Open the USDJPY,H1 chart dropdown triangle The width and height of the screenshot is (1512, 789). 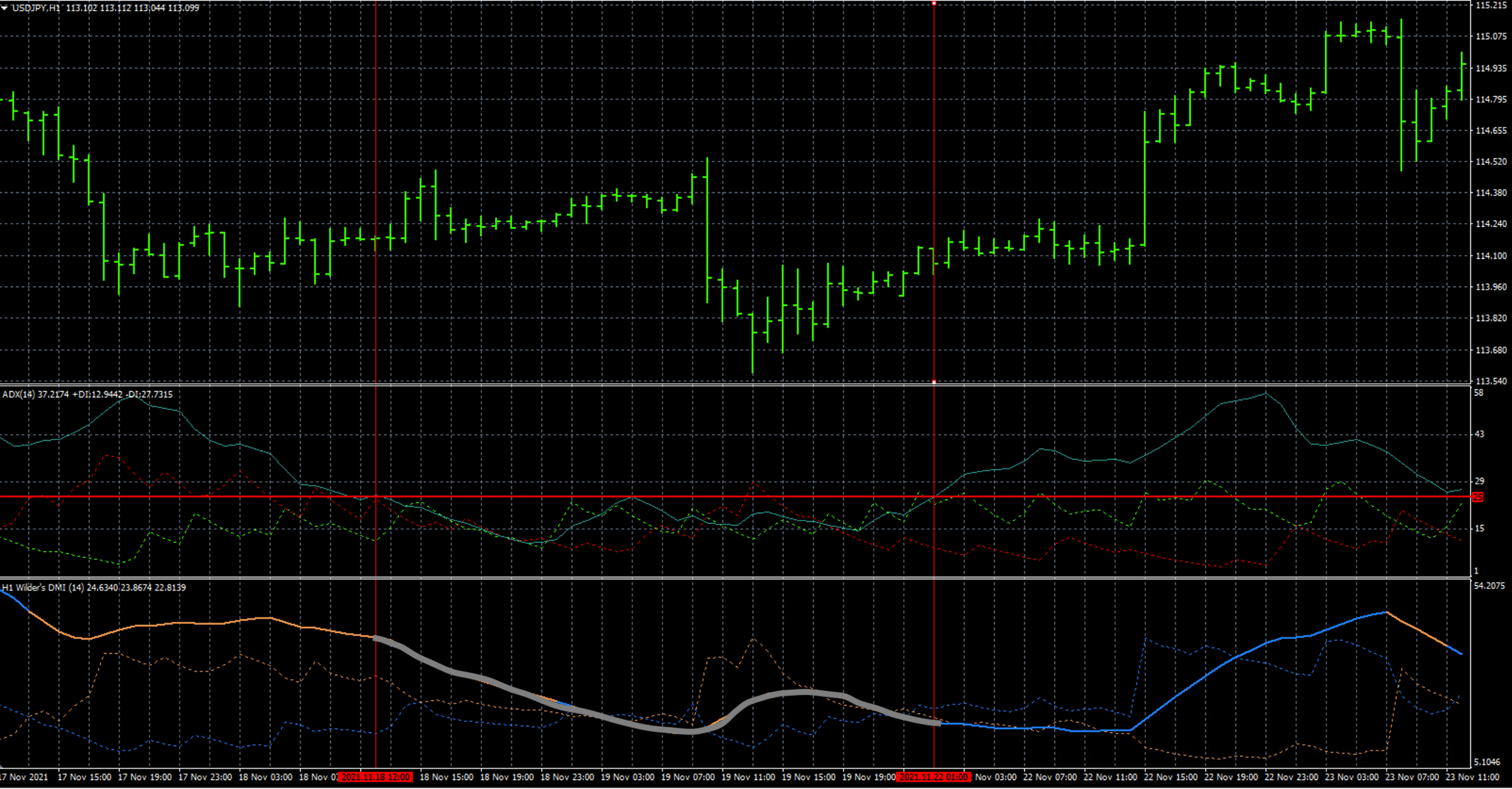point(5,8)
